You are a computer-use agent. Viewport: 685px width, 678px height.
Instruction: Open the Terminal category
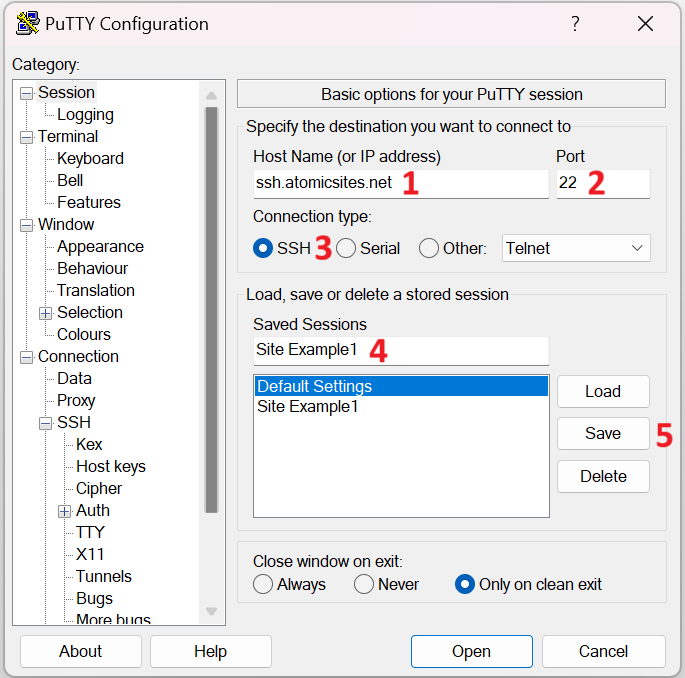coord(68,137)
